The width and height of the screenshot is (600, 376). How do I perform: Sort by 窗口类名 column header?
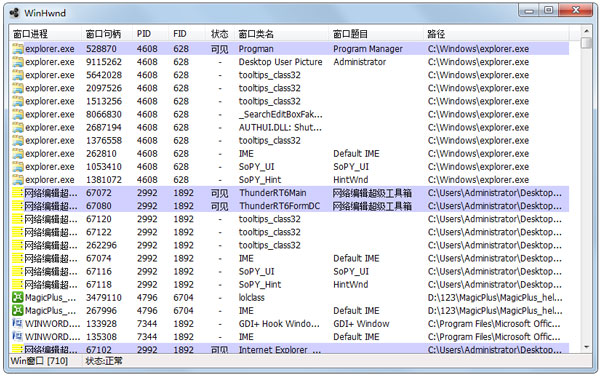[x=281, y=34]
